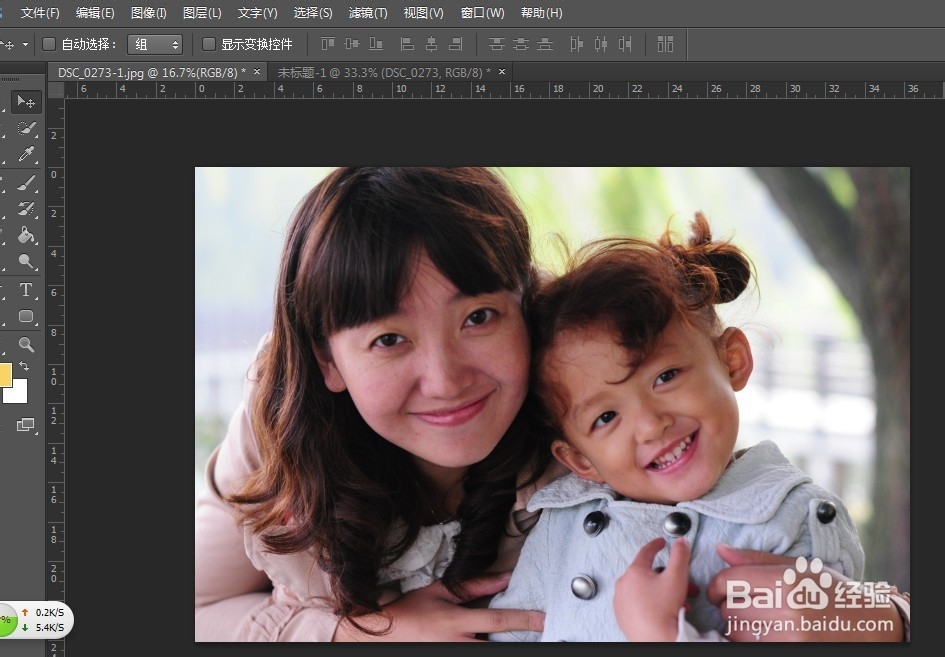
Task: Open the Move tool preset picker arrow
Action: point(25,45)
